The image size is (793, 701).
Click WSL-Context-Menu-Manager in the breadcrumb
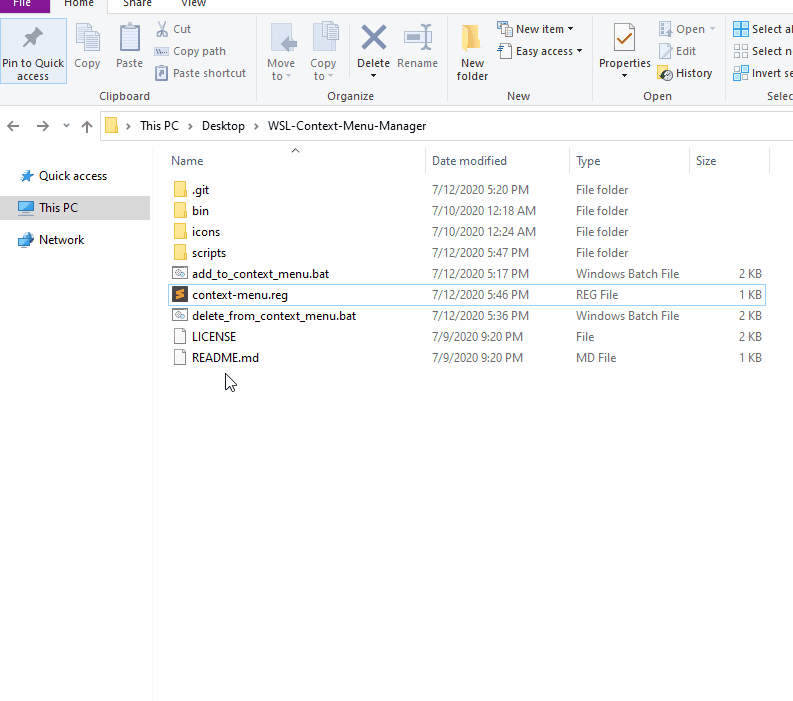pyautogui.click(x=347, y=126)
